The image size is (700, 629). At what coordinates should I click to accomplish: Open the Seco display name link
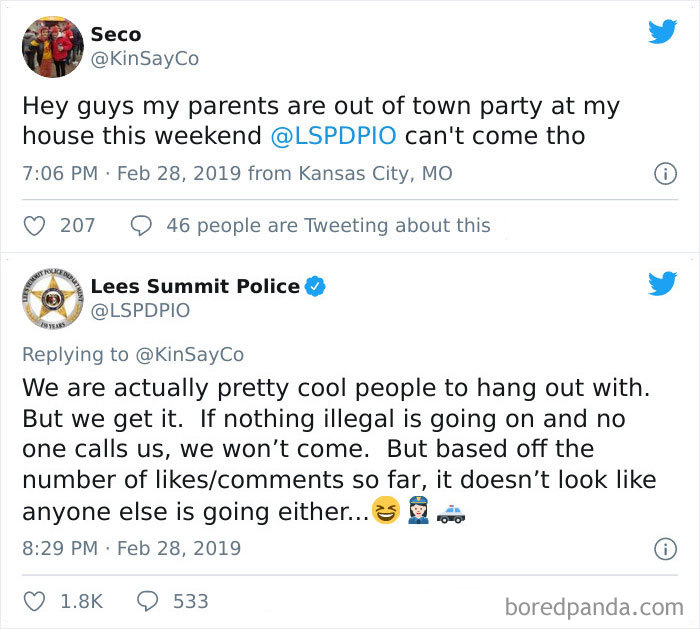(116, 34)
